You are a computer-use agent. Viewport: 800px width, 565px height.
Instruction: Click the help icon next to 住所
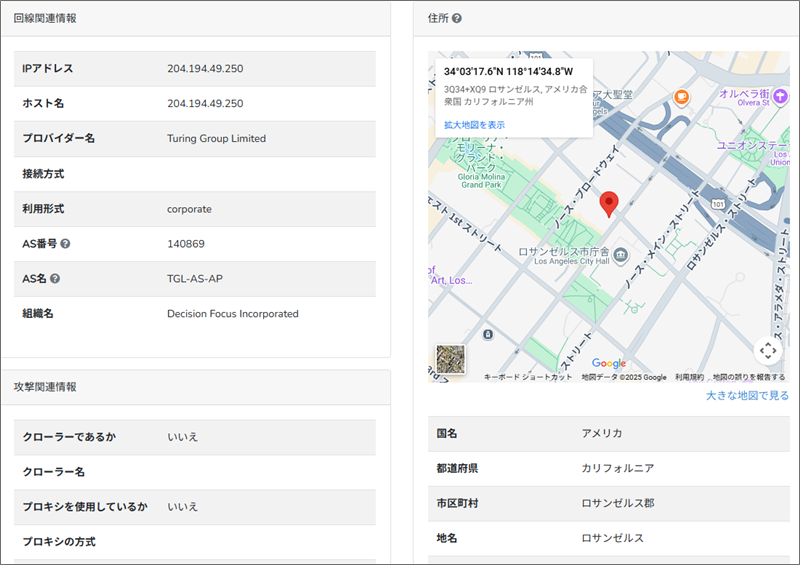click(457, 19)
